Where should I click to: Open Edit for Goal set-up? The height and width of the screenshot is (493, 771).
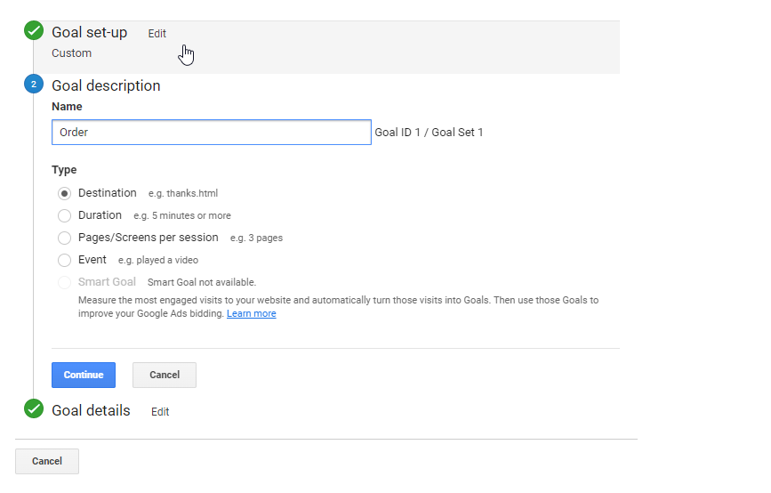point(157,33)
